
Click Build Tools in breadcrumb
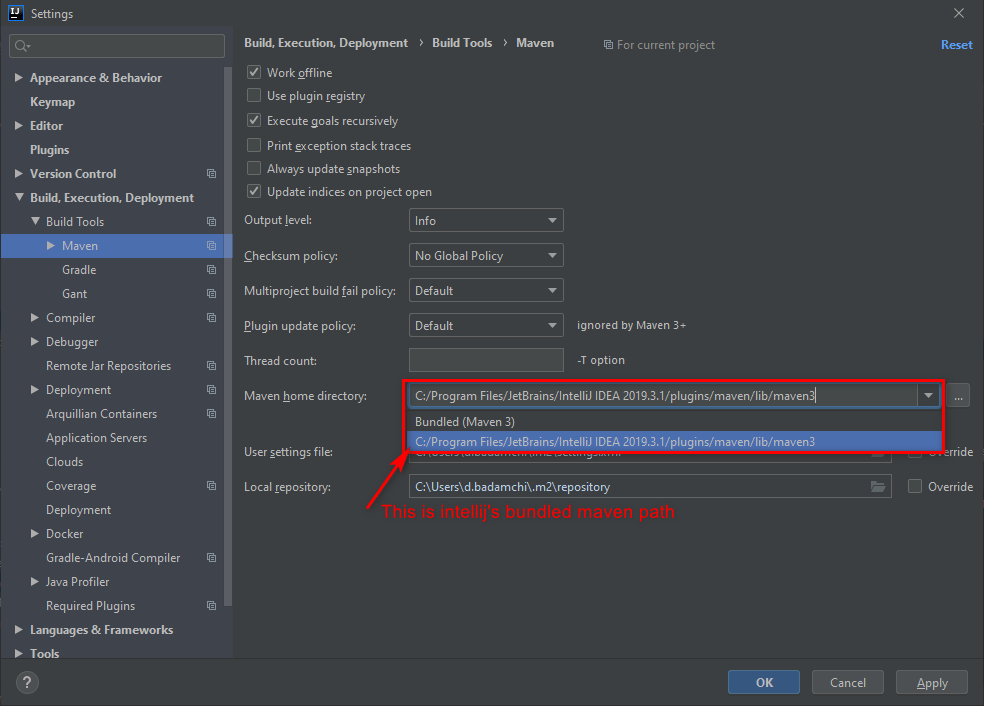462,43
